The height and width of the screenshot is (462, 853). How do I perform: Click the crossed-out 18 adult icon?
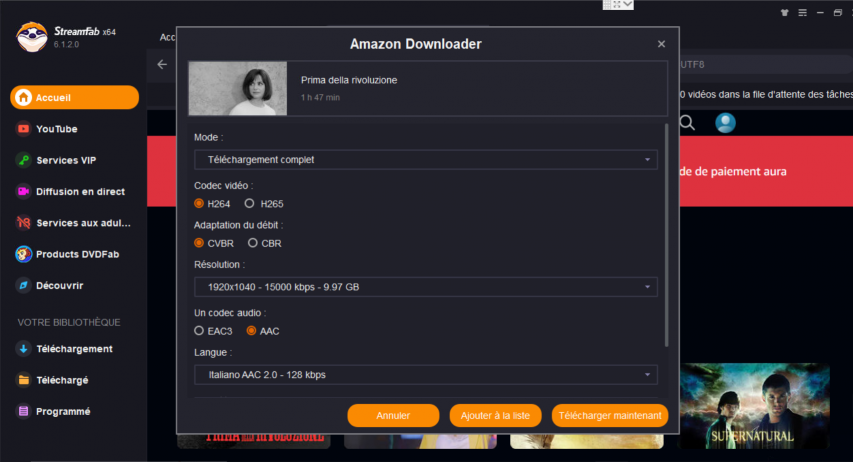click(x=23, y=223)
